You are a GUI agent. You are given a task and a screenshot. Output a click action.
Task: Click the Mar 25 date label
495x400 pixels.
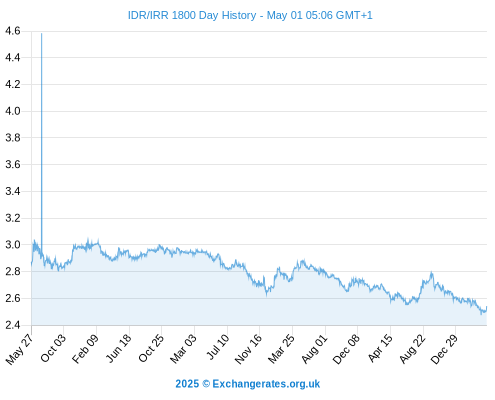(282, 348)
